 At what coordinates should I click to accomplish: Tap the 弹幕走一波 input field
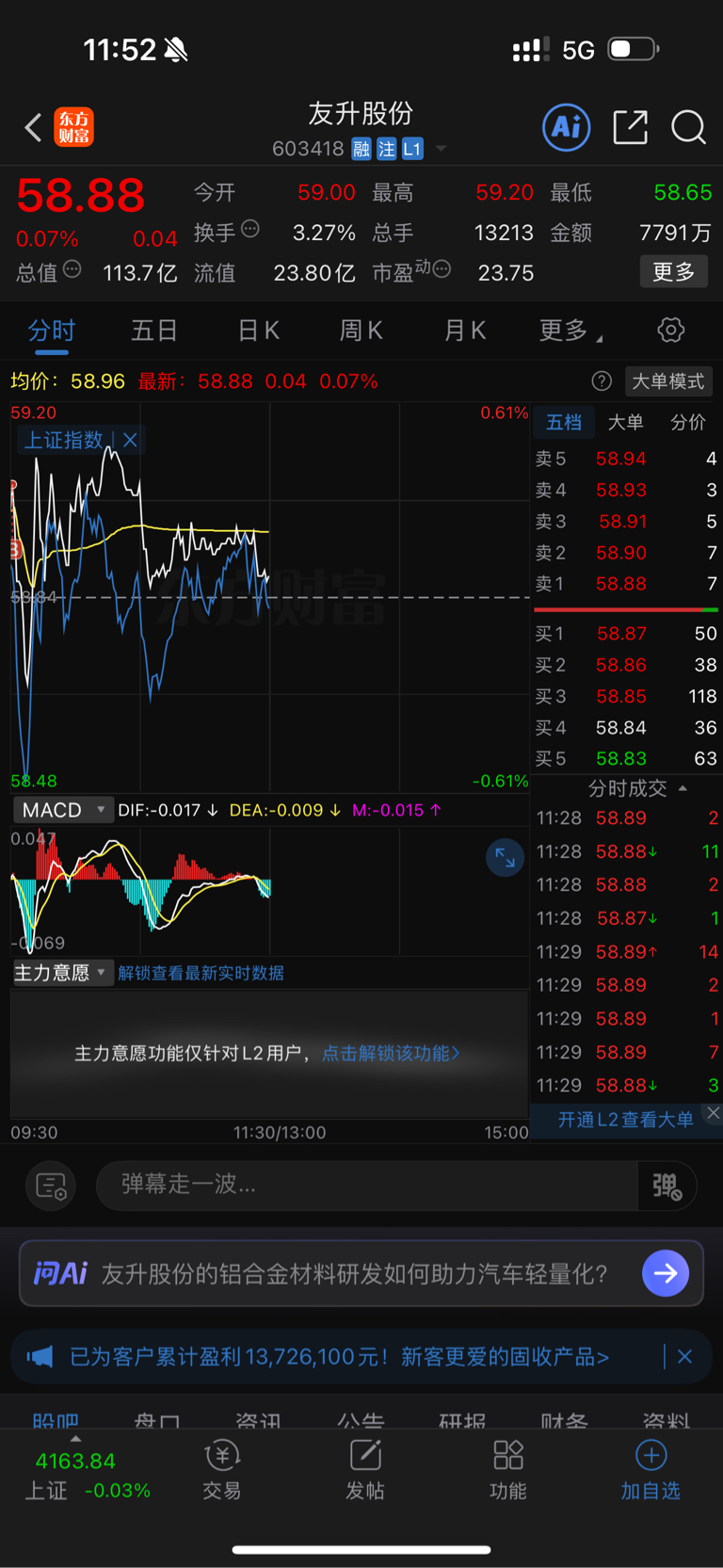(x=367, y=1185)
